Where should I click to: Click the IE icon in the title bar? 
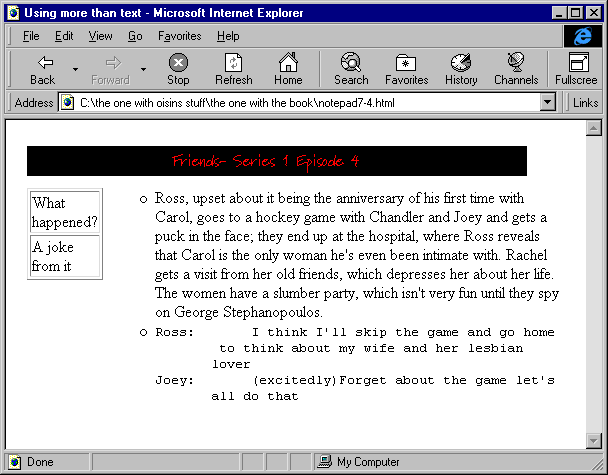click(x=14, y=13)
